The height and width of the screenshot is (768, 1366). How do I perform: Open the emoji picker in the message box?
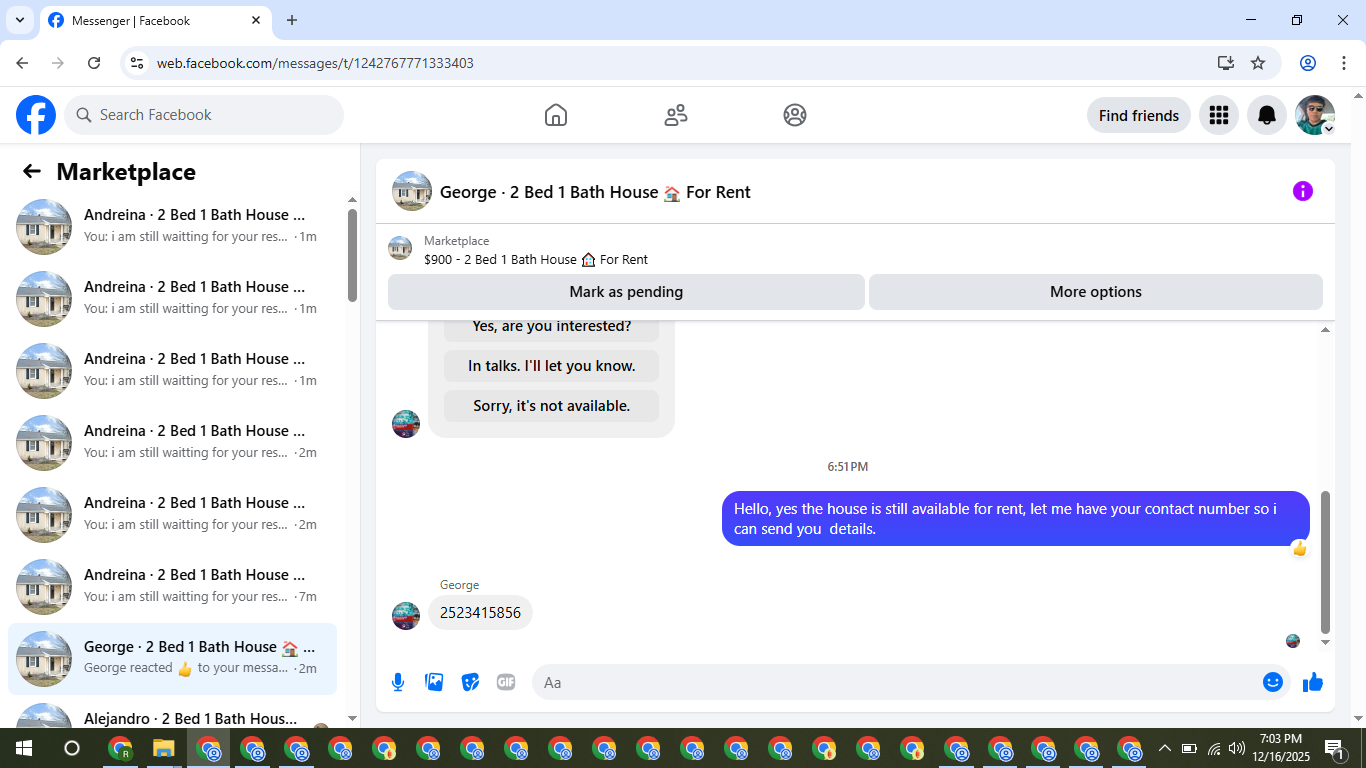pyautogui.click(x=1273, y=682)
